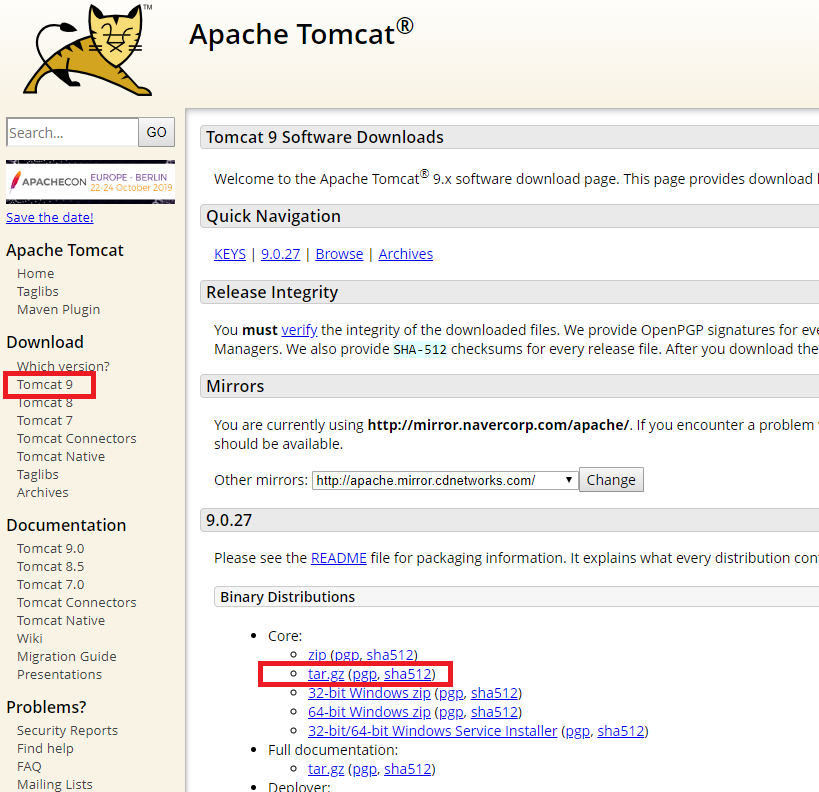The height and width of the screenshot is (792, 819).
Task: Open Taglibs under Apache Tomcat
Action: coord(38,292)
